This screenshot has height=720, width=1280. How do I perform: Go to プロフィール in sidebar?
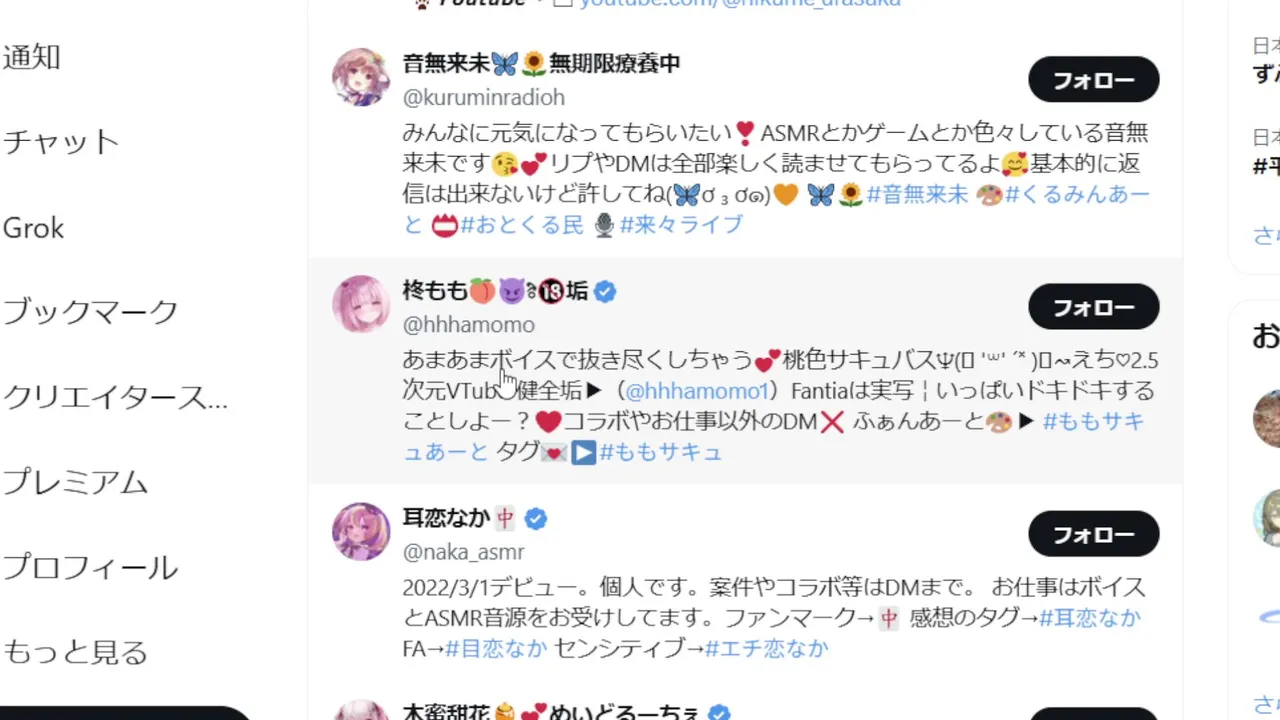(x=90, y=568)
